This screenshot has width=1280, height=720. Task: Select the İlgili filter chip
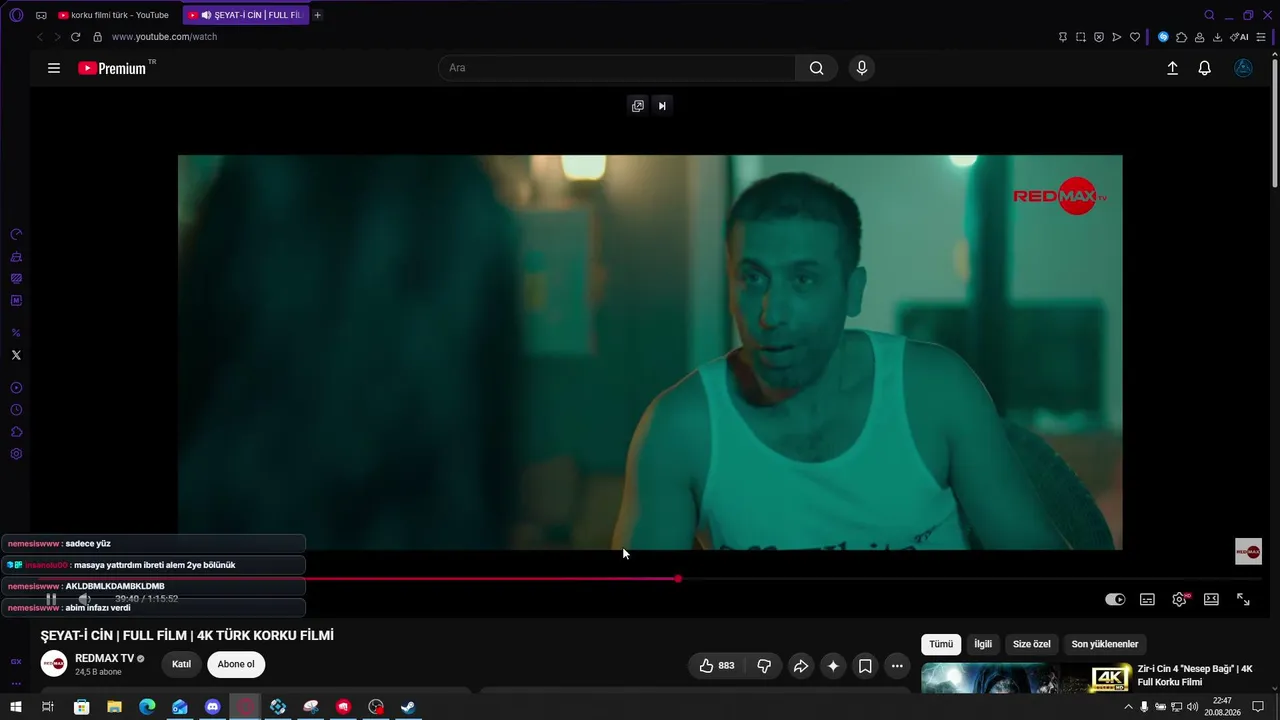click(983, 644)
